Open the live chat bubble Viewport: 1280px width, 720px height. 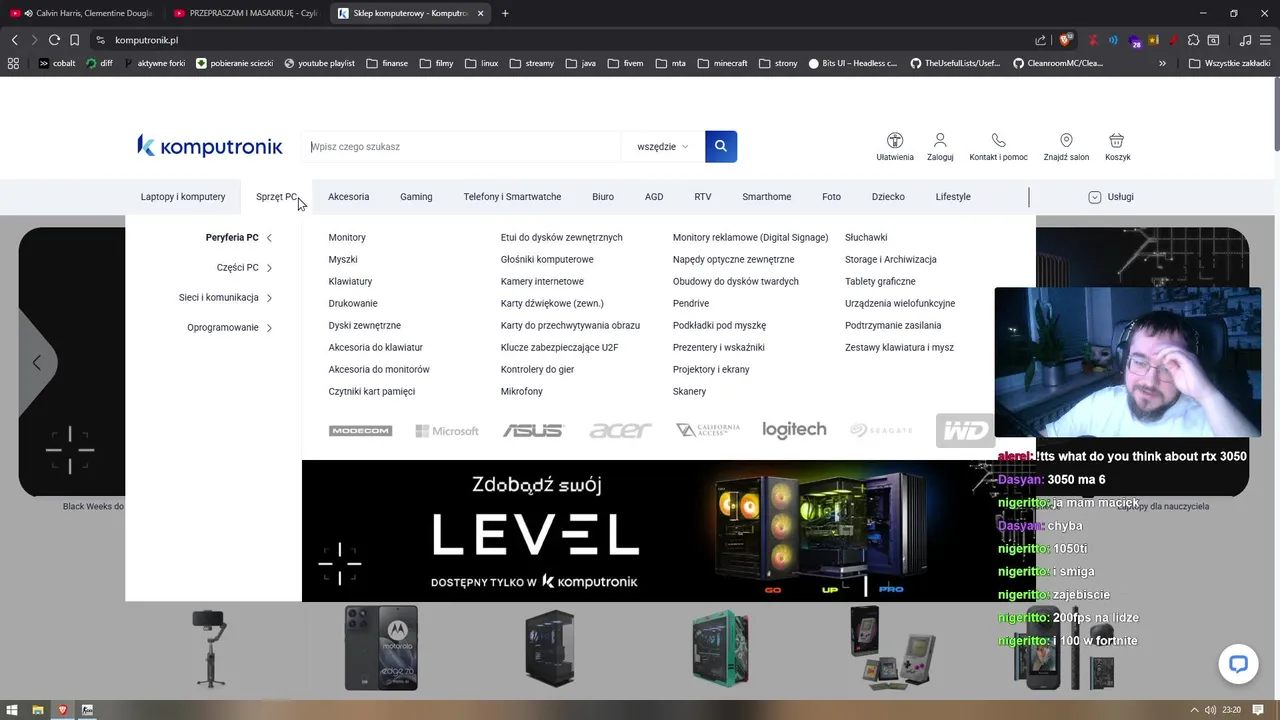point(1238,664)
